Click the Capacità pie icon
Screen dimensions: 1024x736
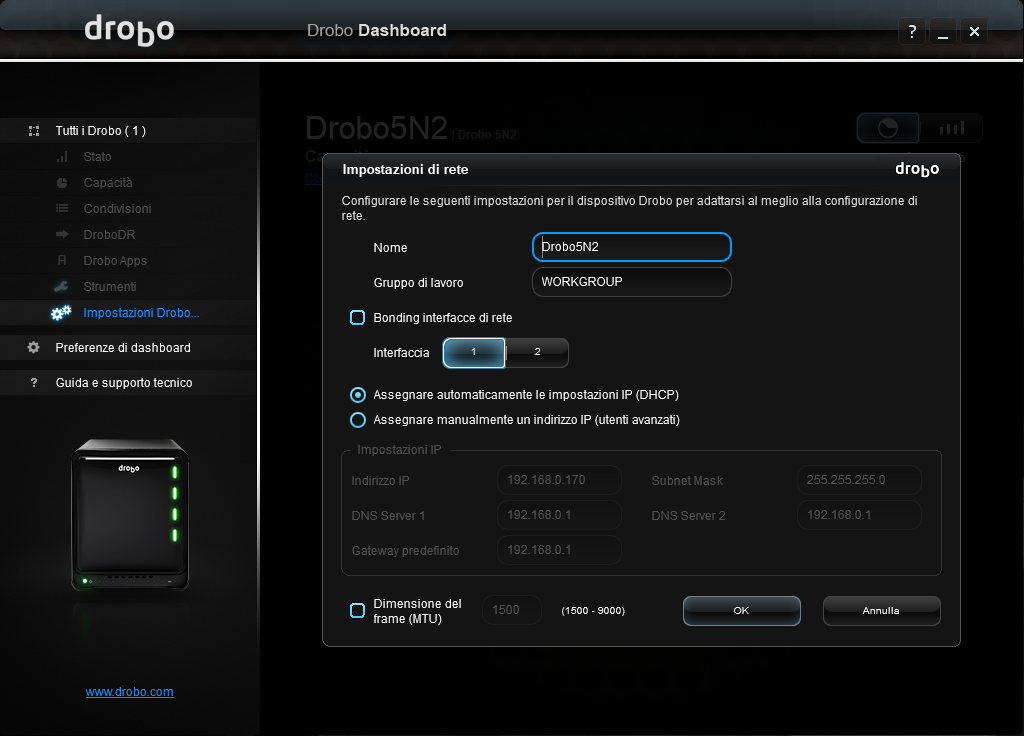coord(62,183)
